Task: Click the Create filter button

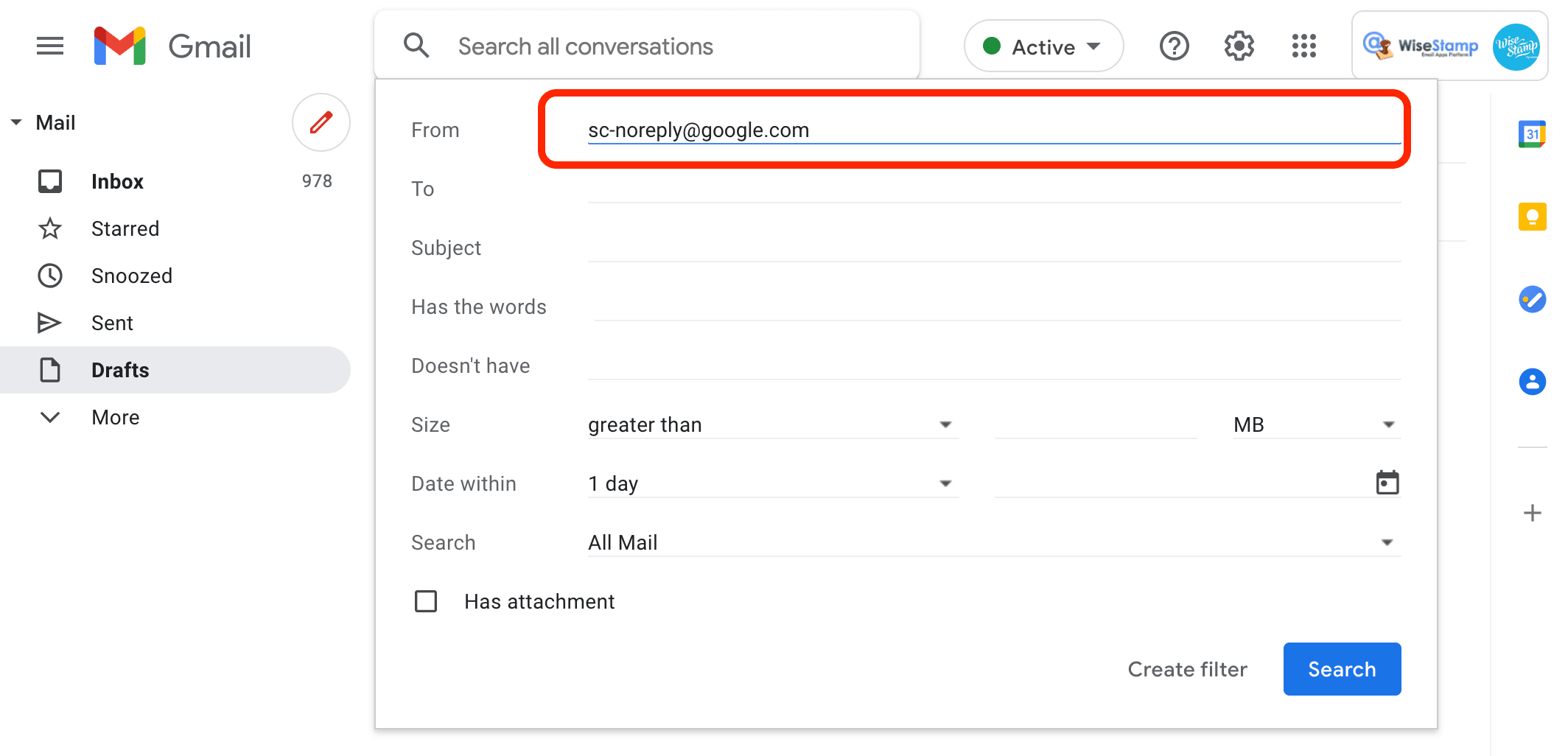Action: pyautogui.click(x=1187, y=669)
